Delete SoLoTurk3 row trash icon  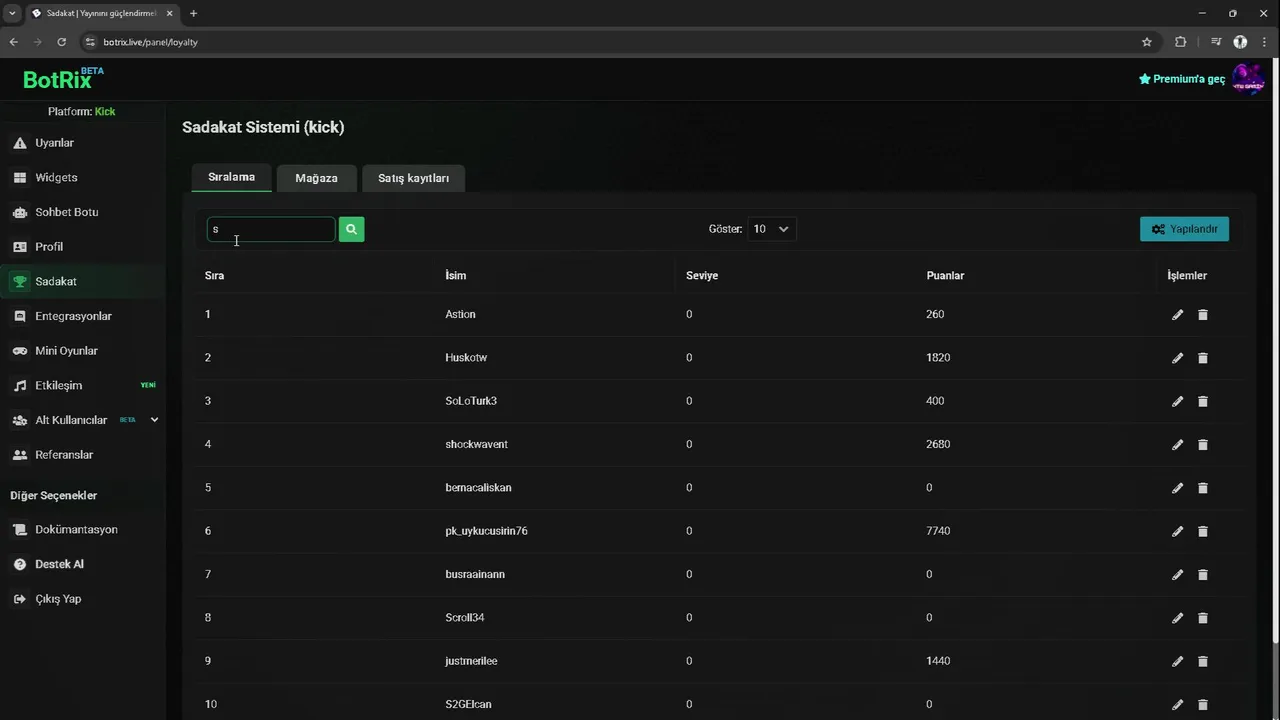pos(1203,401)
